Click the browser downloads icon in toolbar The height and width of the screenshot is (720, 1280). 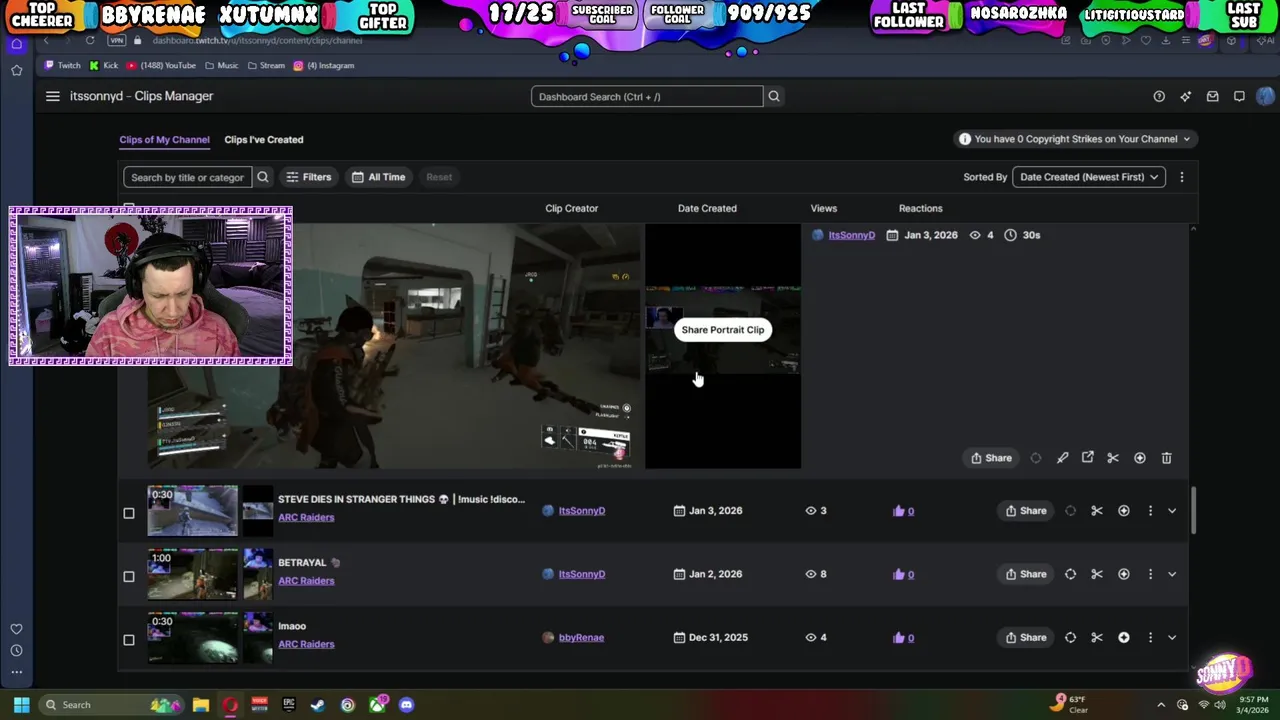[1166, 40]
